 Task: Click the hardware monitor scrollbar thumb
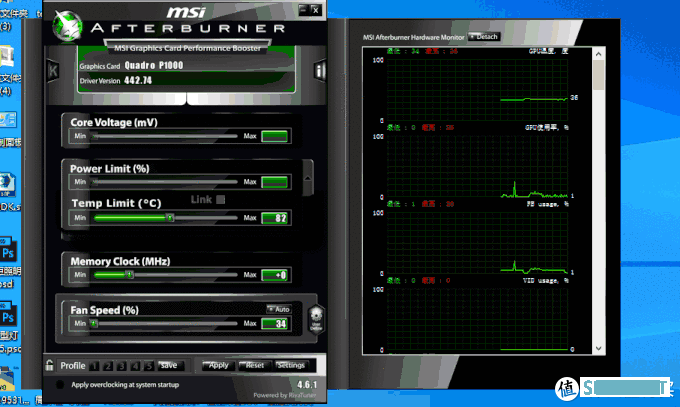[598, 75]
